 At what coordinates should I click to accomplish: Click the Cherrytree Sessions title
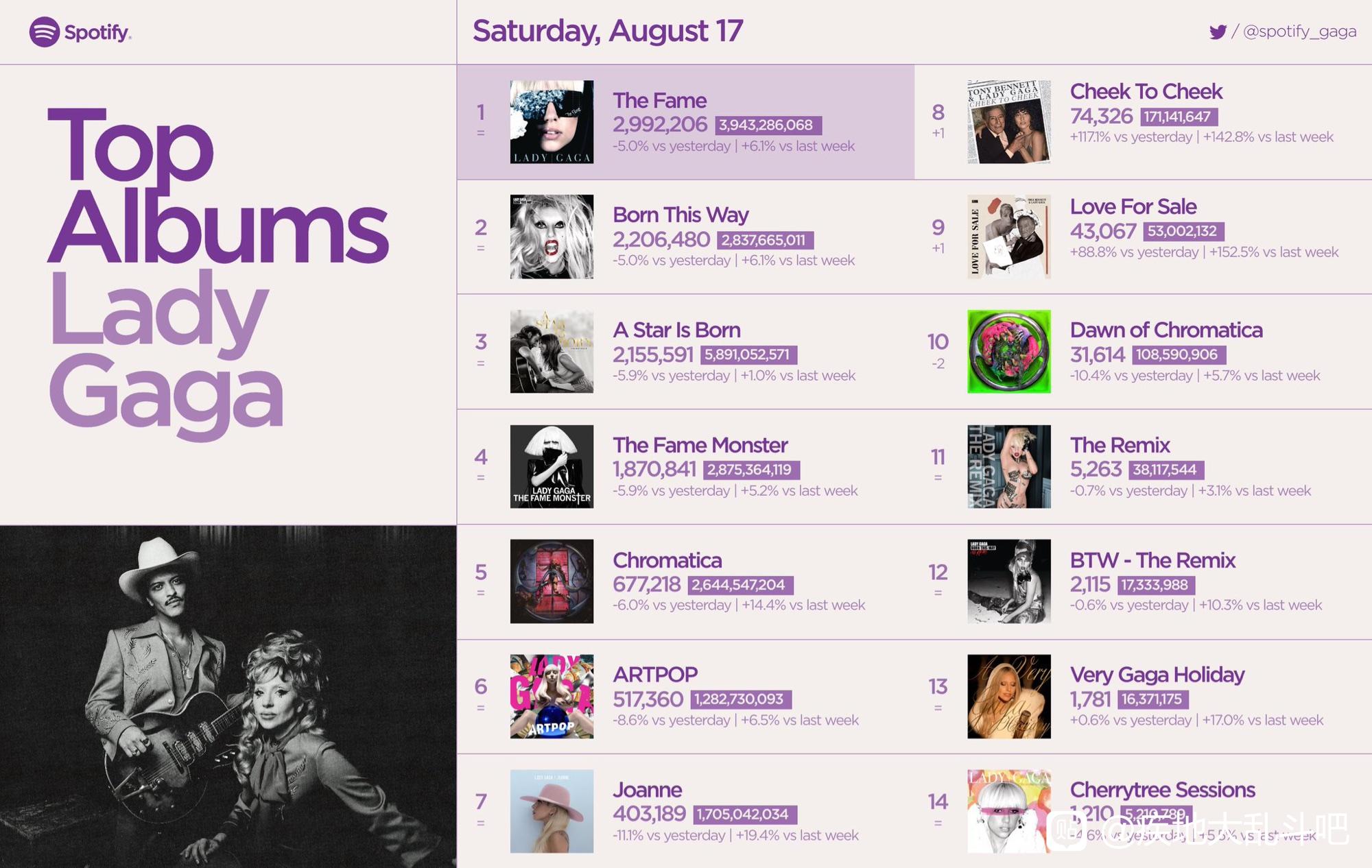click(1162, 790)
